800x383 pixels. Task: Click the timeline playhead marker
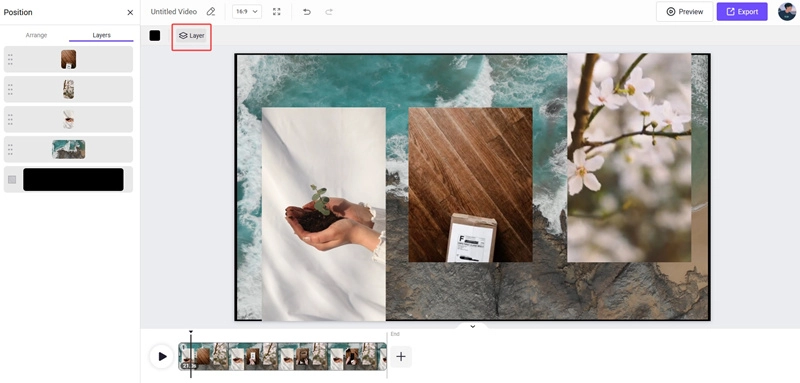191,332
